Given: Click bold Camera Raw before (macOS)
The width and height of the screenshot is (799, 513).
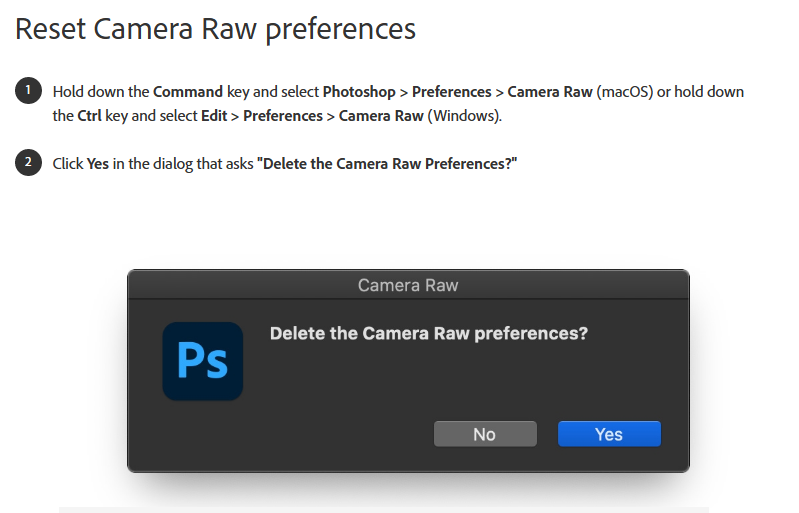Looking at the screenshot, I should click(x=550, y=92).
